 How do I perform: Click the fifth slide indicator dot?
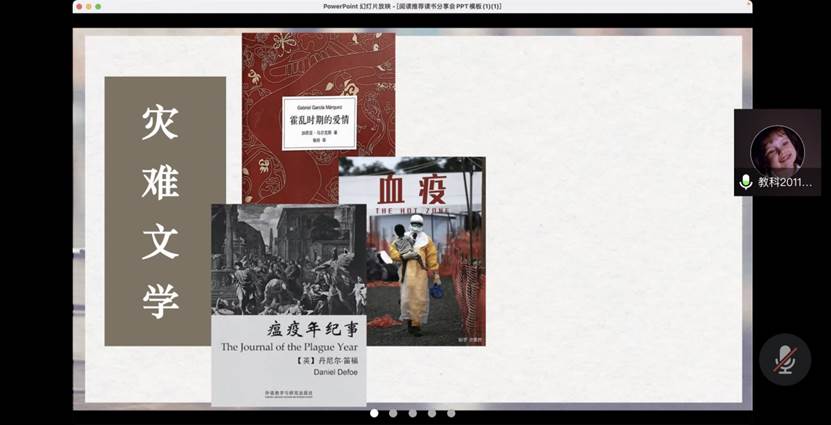tap(451, 413)
